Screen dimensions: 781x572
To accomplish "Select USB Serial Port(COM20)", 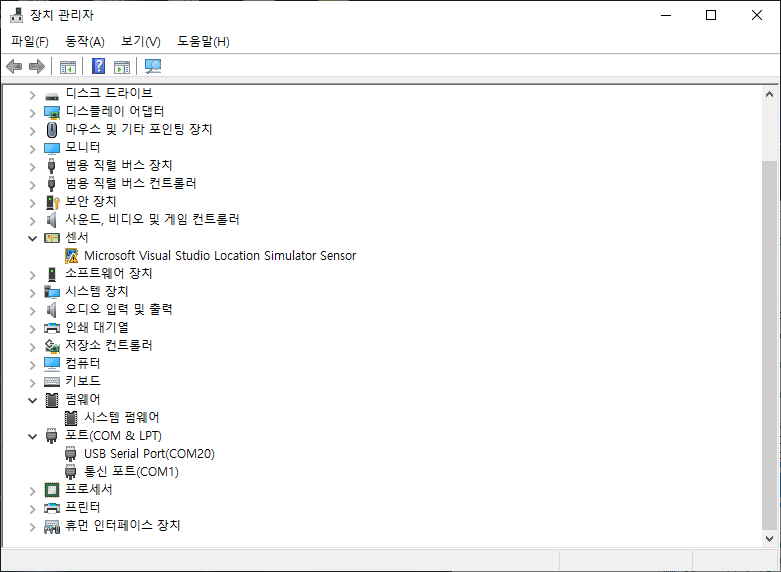I will point(149,453).
